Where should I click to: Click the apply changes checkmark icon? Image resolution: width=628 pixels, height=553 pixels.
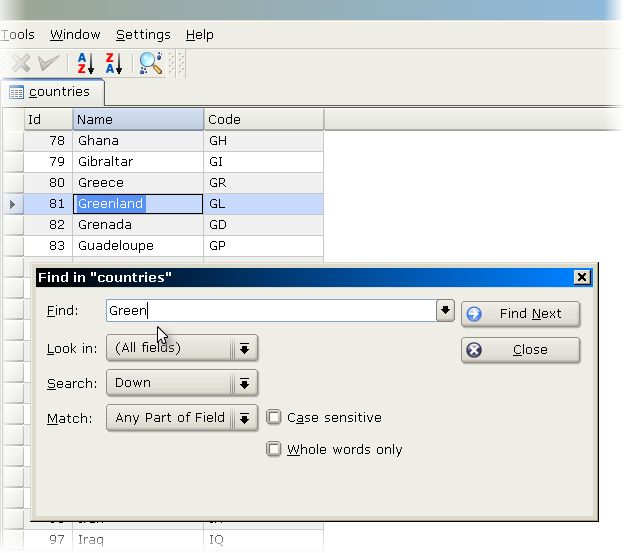(x=48, y=63)
